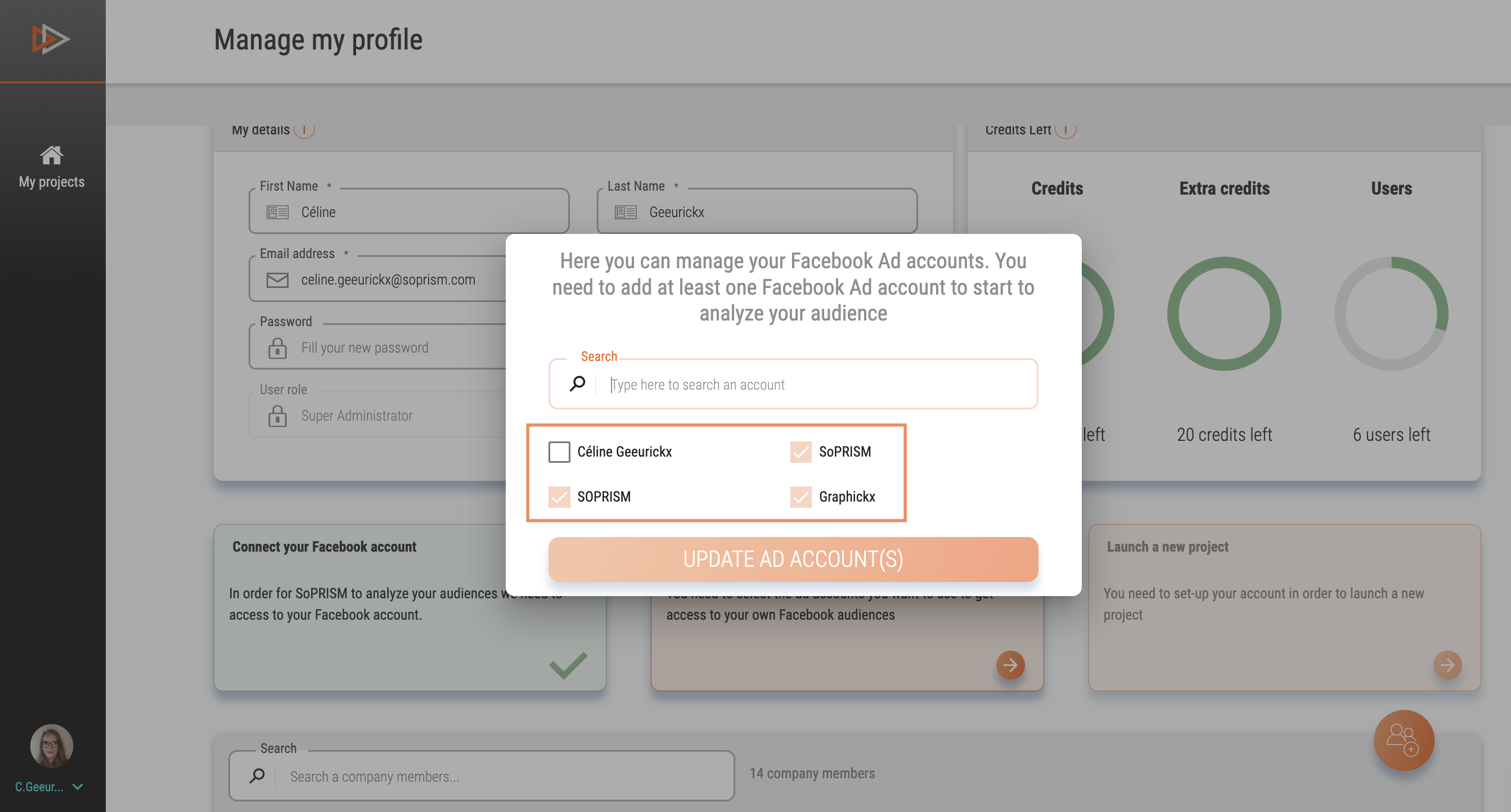This screenshot has width=1511, height=812.
Task: Expand the C.Geeur... user menu chevron
Action: 78,787
